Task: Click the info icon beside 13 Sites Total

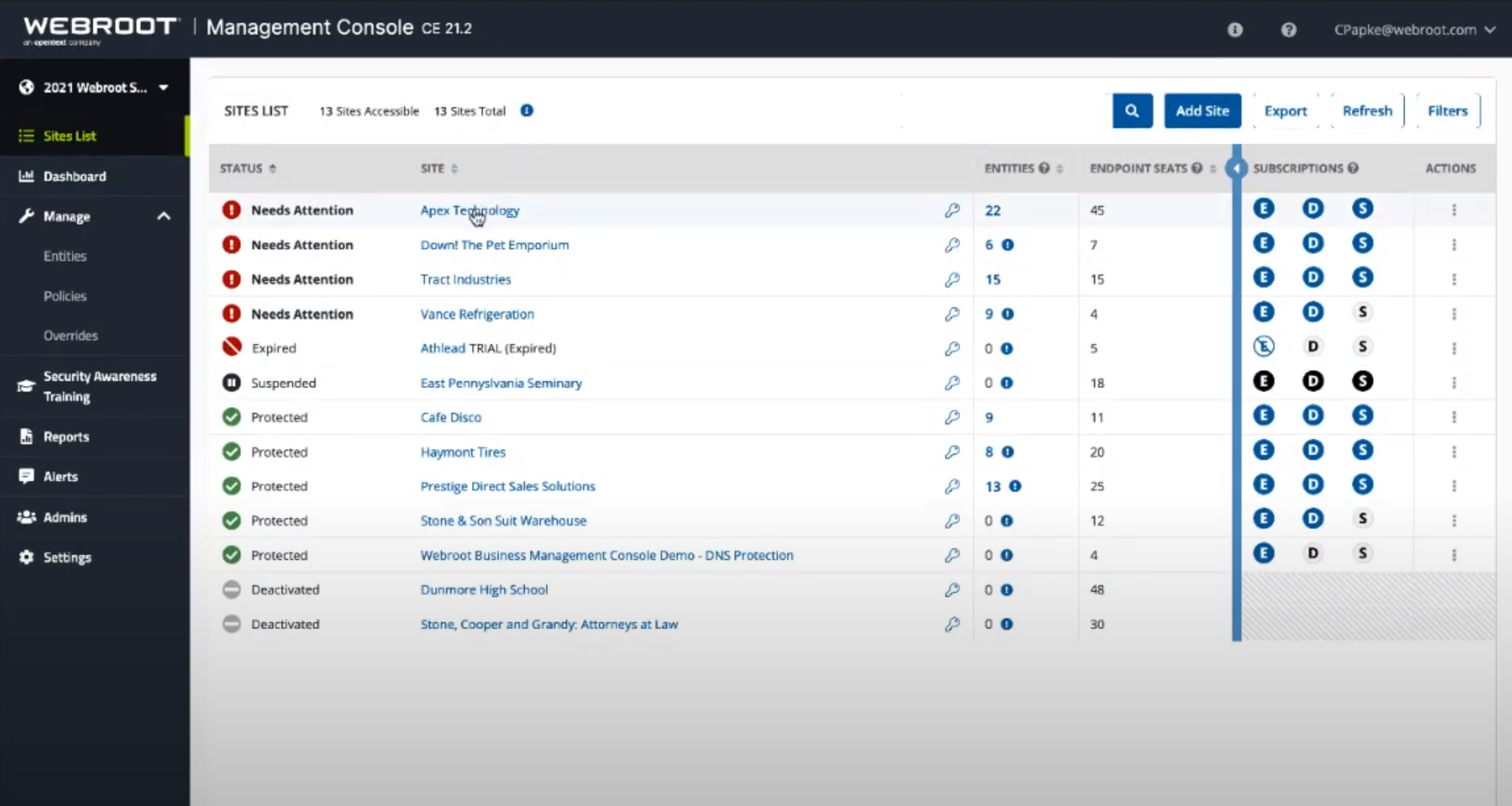Action: [x=527, y=111]
